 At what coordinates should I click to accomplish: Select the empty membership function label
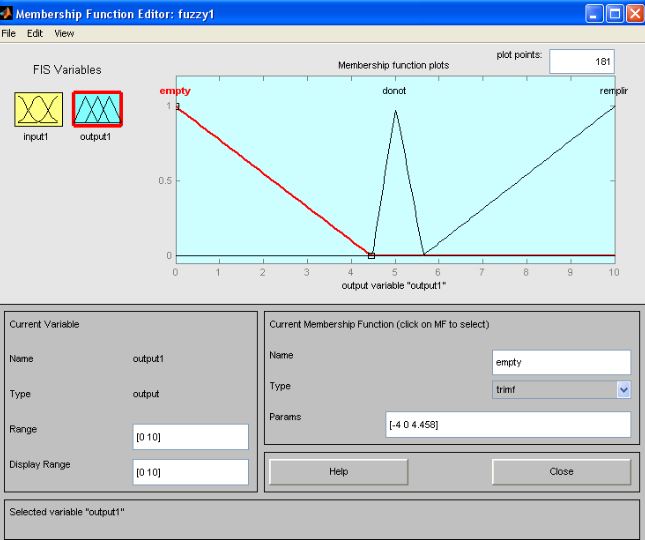coord(175,91)
